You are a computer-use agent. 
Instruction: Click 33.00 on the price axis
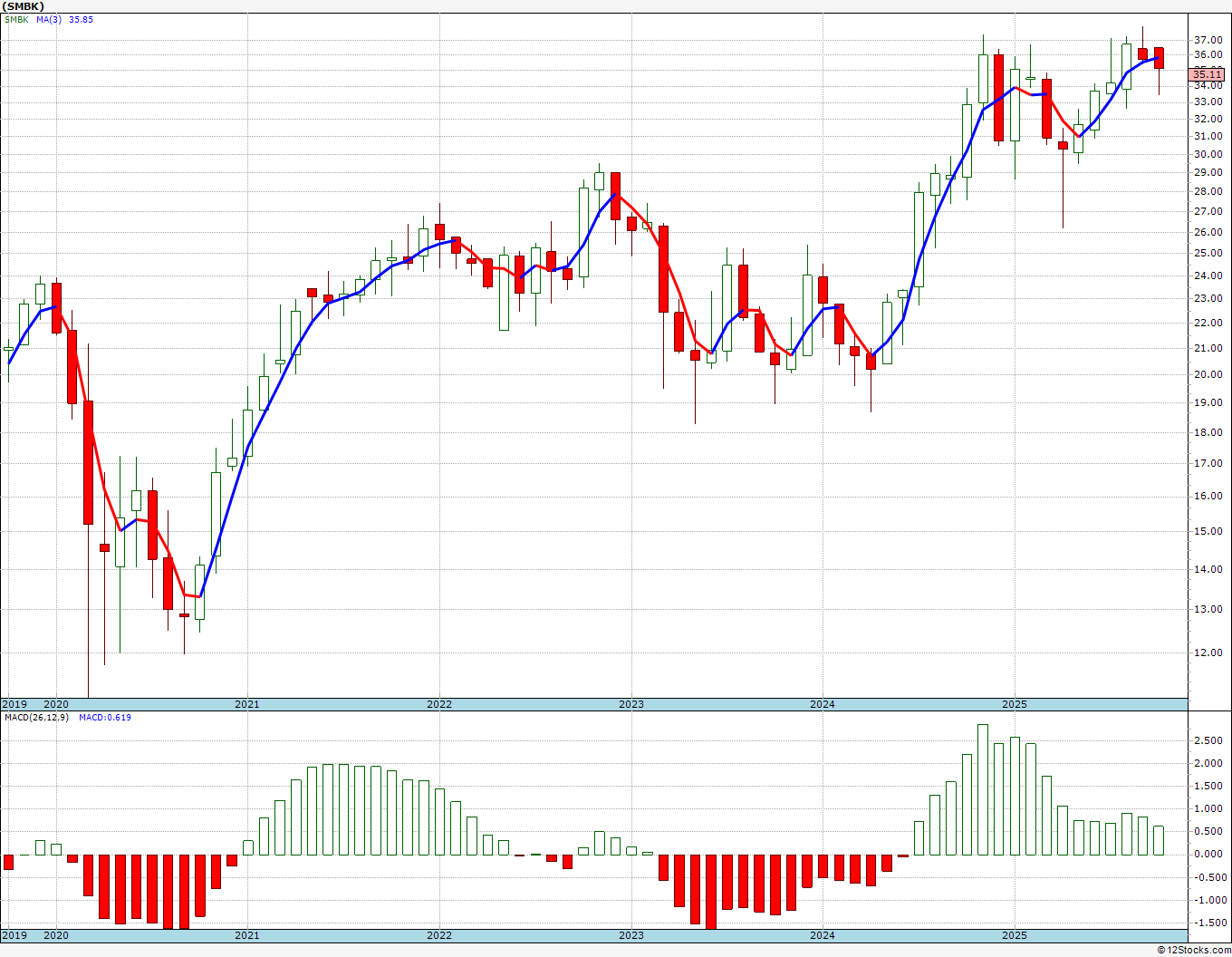[x=1208, y=102]
